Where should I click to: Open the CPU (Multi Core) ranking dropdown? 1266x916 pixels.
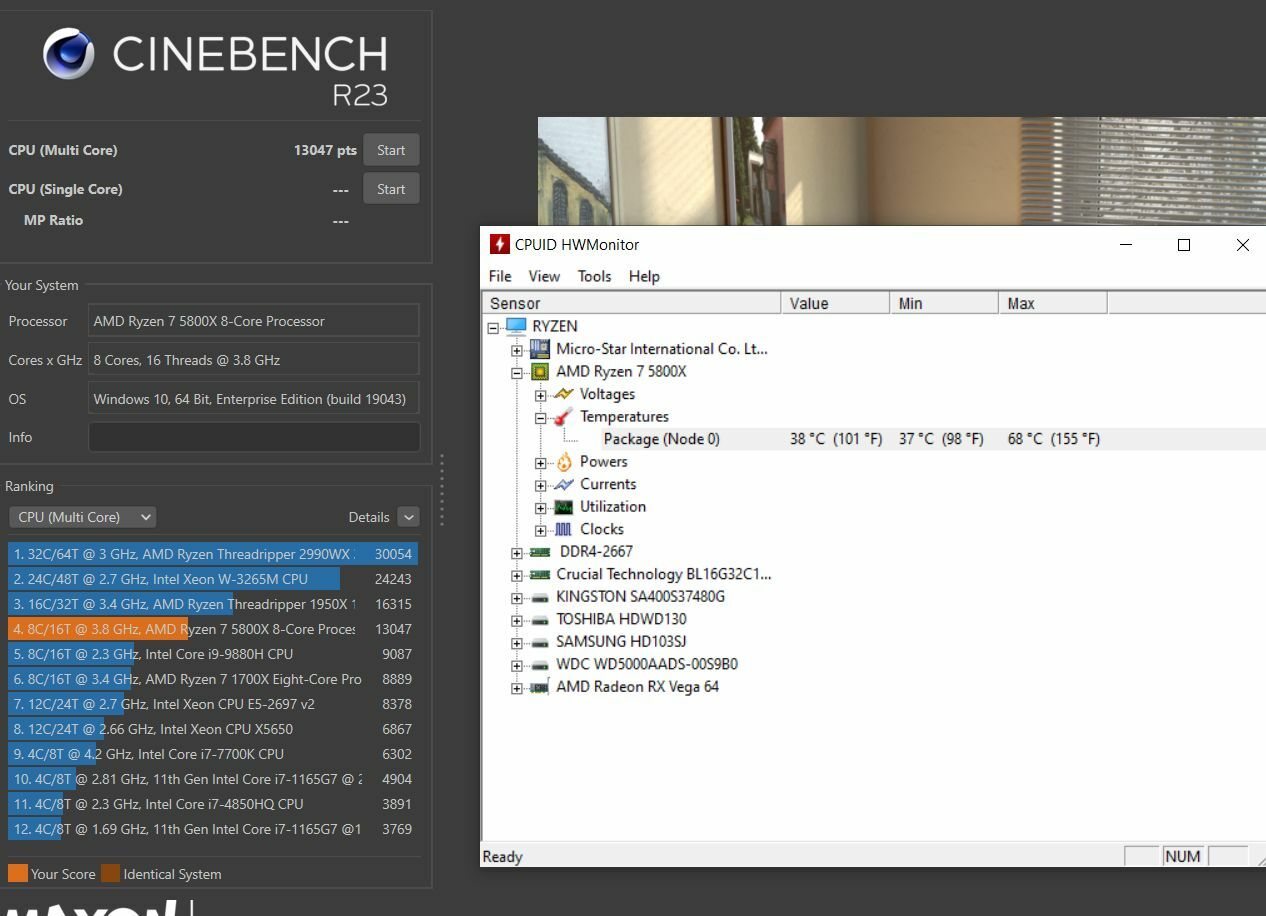coord(82,517)
